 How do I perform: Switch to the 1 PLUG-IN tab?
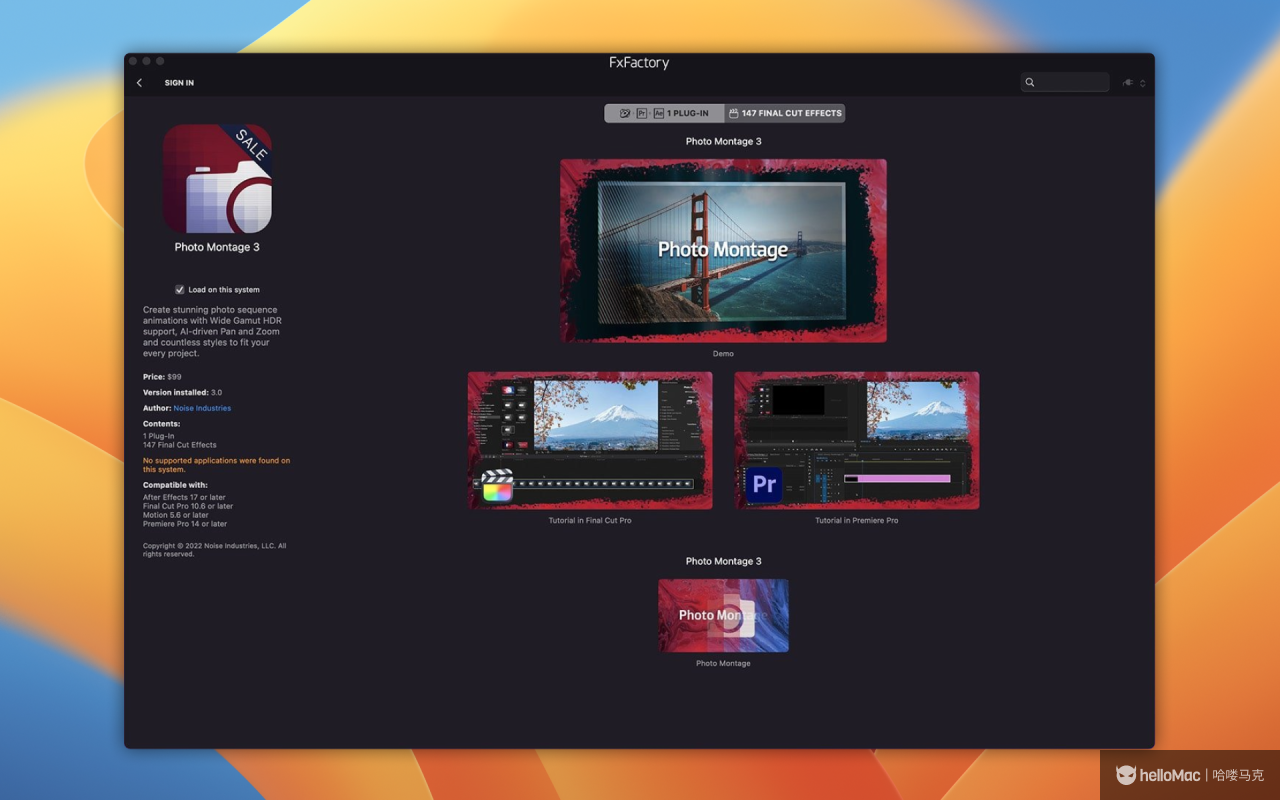tap(664, 113)
